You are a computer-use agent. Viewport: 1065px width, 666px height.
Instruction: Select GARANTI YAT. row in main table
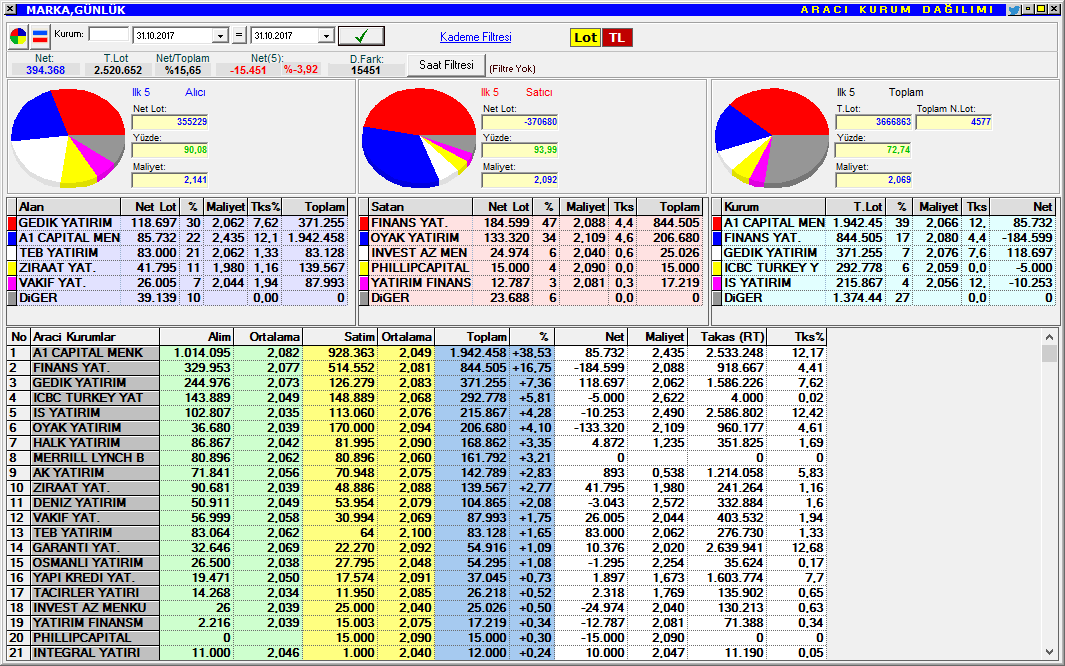point(417,547)
